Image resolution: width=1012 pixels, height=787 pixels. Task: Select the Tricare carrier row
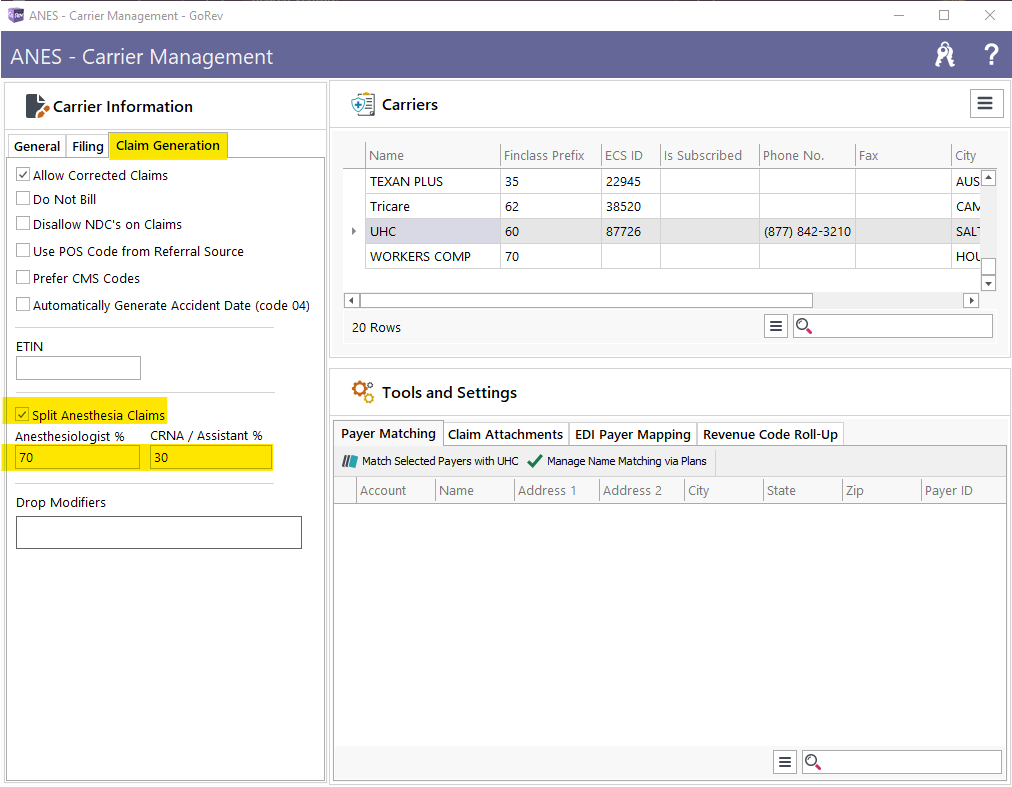click(x=673, y=207)
